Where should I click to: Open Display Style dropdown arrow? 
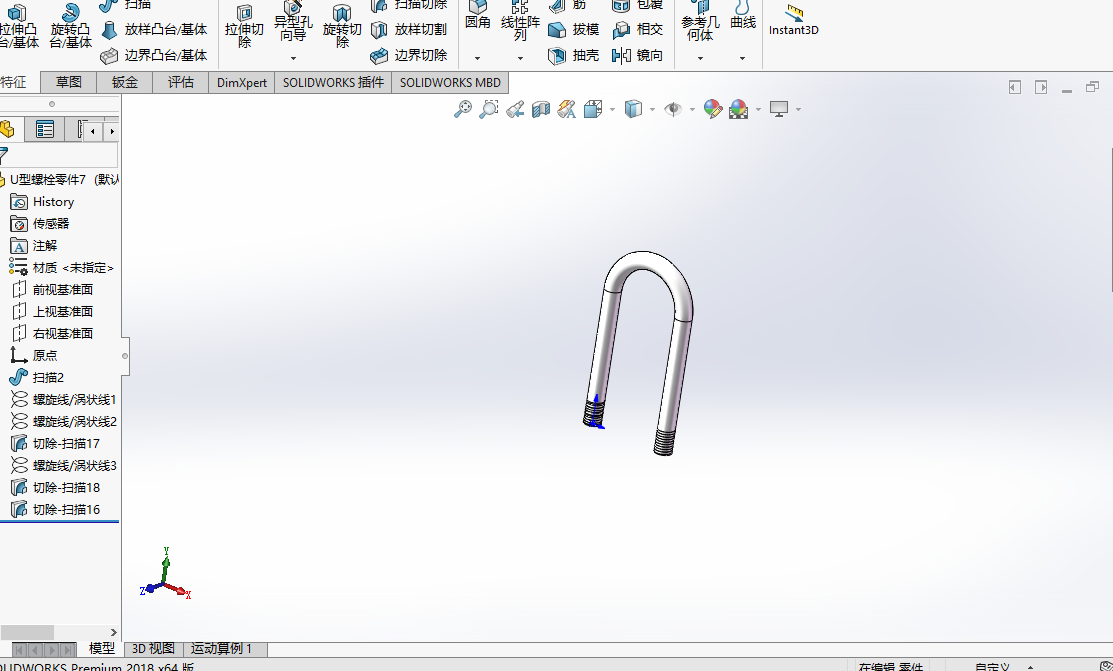click(x=652, y=109)
